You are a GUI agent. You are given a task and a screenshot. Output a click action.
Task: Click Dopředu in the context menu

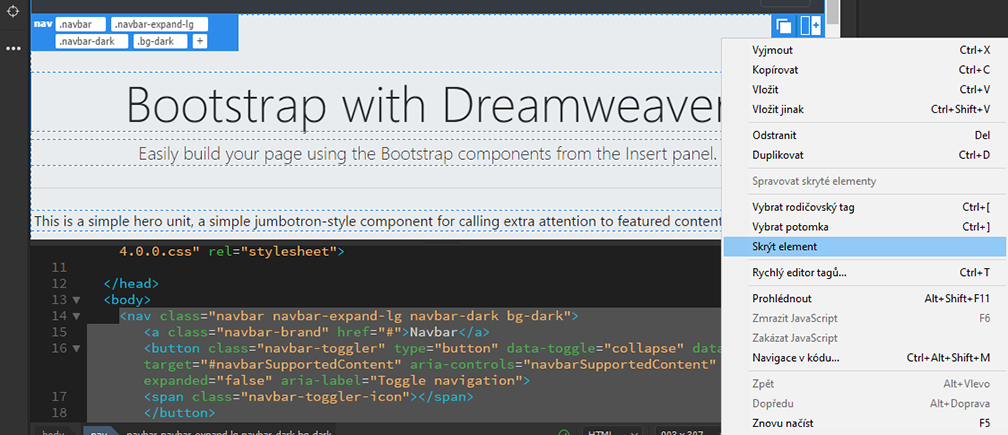pyautogui.click(x=865, y=404)
